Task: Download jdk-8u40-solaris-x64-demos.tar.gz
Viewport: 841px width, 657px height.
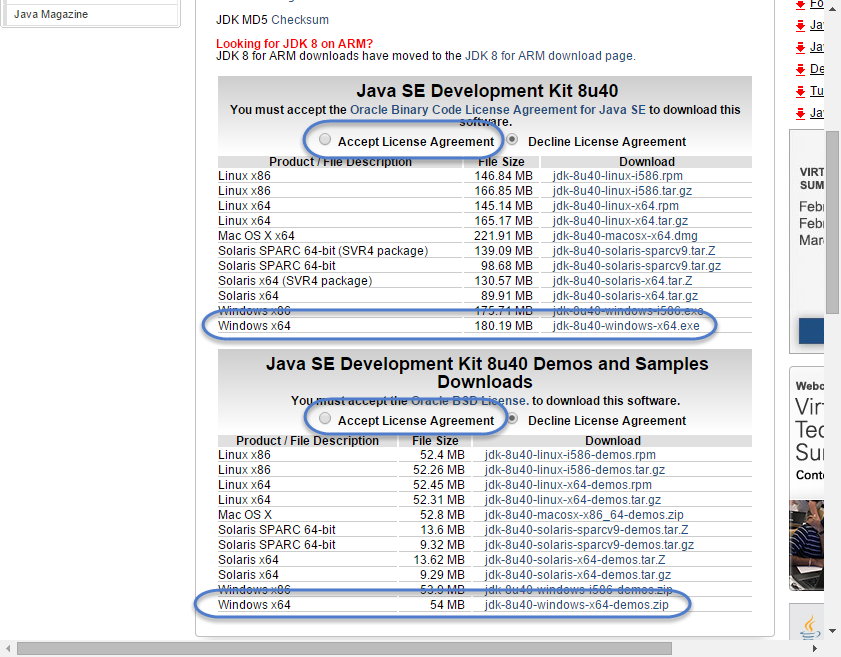Action: click(x=578, y=575)
